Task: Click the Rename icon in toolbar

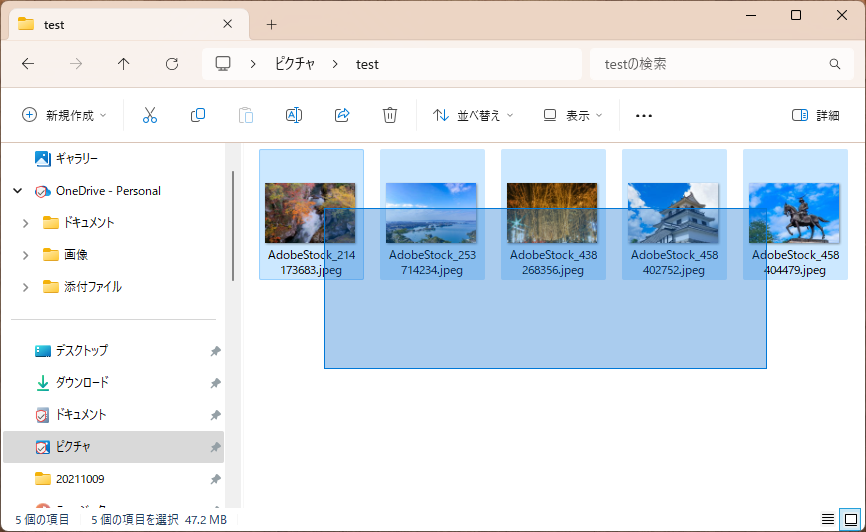Action: [294, 115]
